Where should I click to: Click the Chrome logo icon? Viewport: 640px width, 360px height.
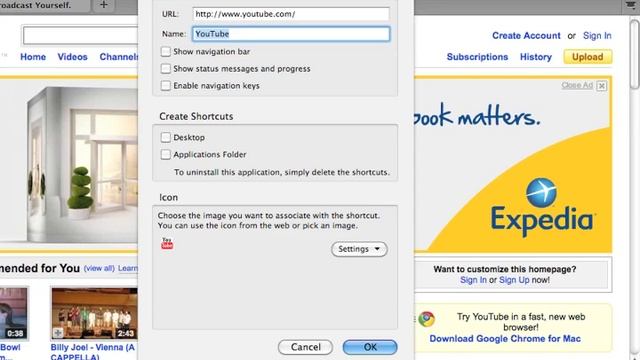point(427,319)
